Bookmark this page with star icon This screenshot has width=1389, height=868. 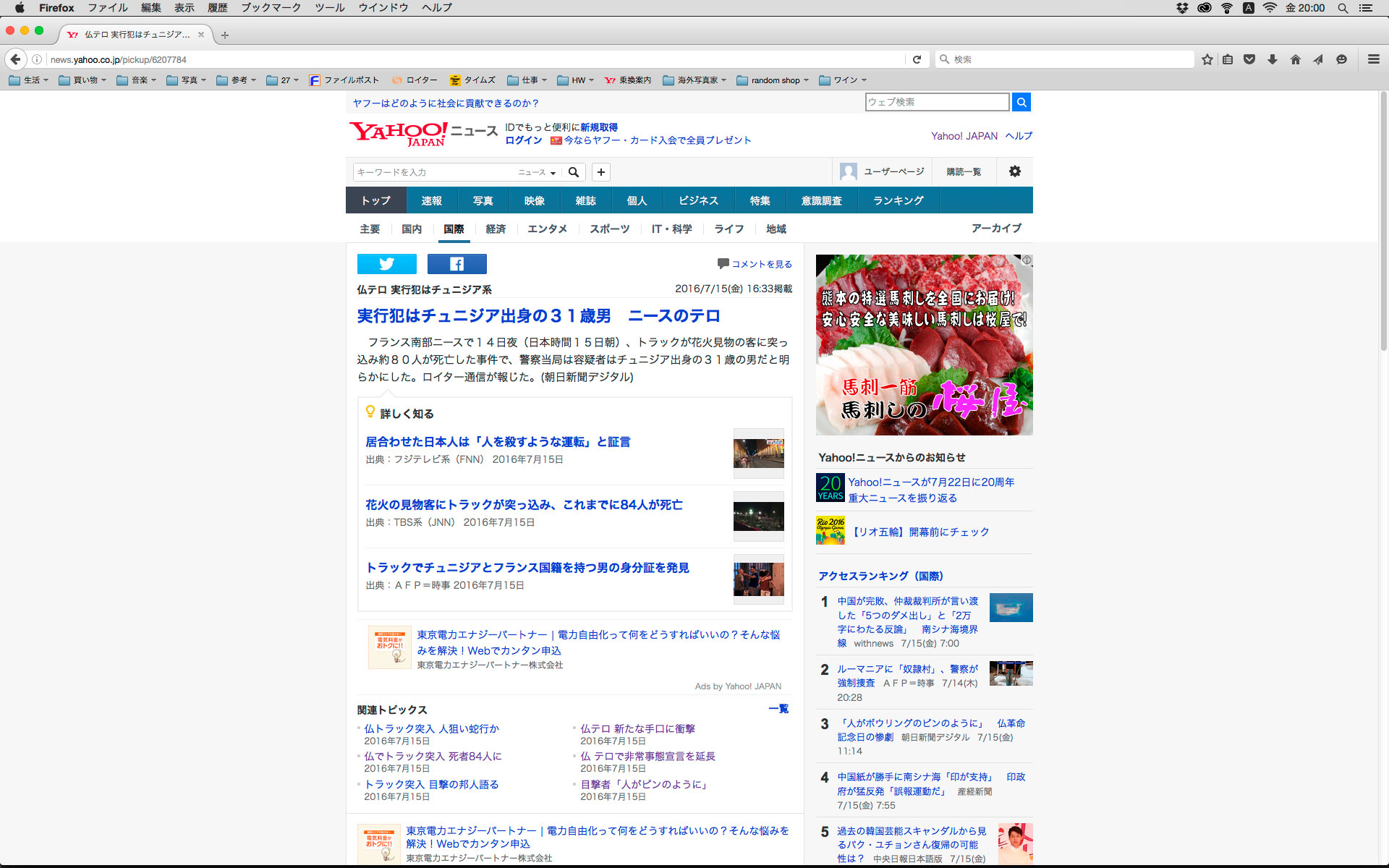(1207, 59)
